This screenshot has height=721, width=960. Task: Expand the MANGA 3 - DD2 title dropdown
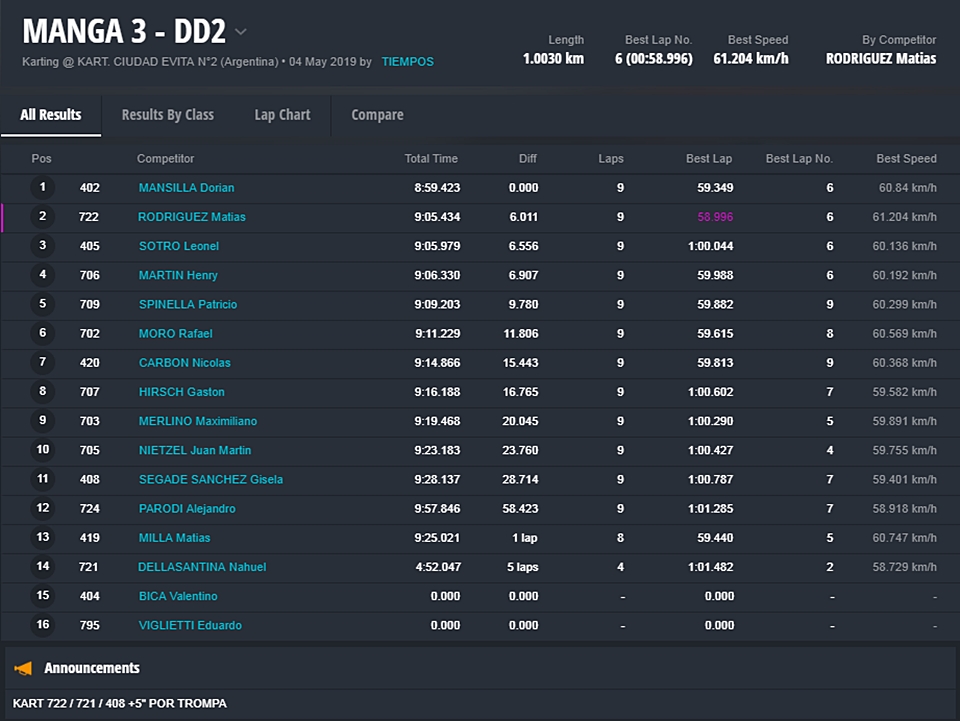point(241,32)
